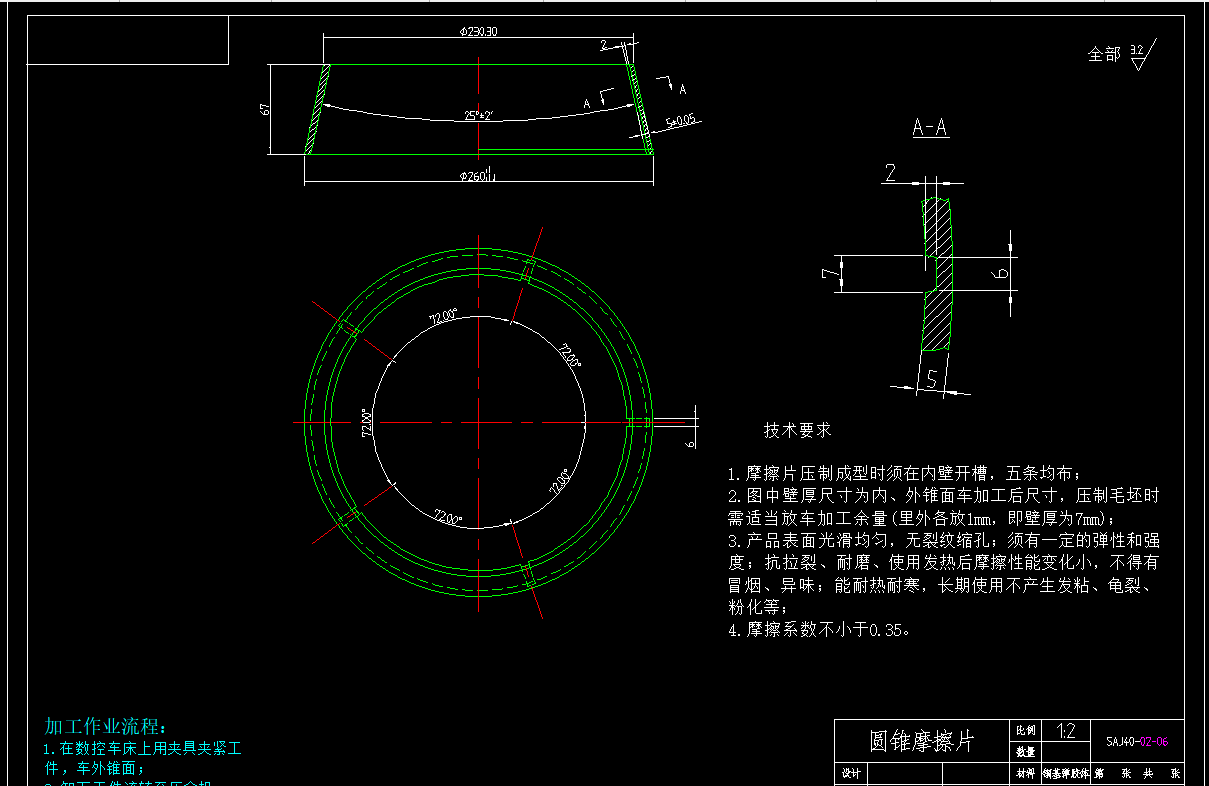Click the scale value 1:2
The height and width of the screenshot is (786, 1209).
(1065, 731)
